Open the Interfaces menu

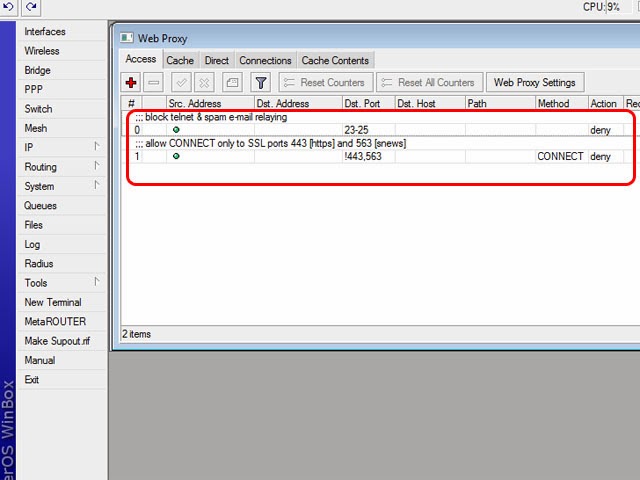click(61, 31)
